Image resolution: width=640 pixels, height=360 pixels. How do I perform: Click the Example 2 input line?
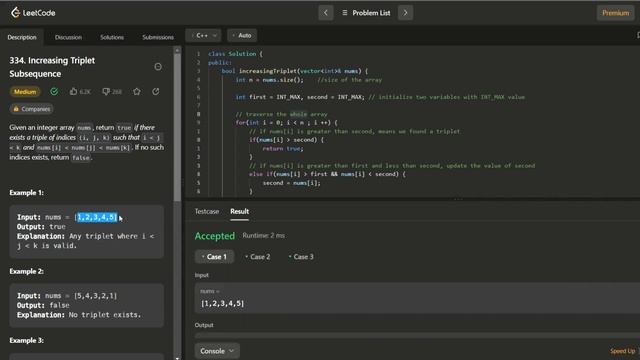67,296
